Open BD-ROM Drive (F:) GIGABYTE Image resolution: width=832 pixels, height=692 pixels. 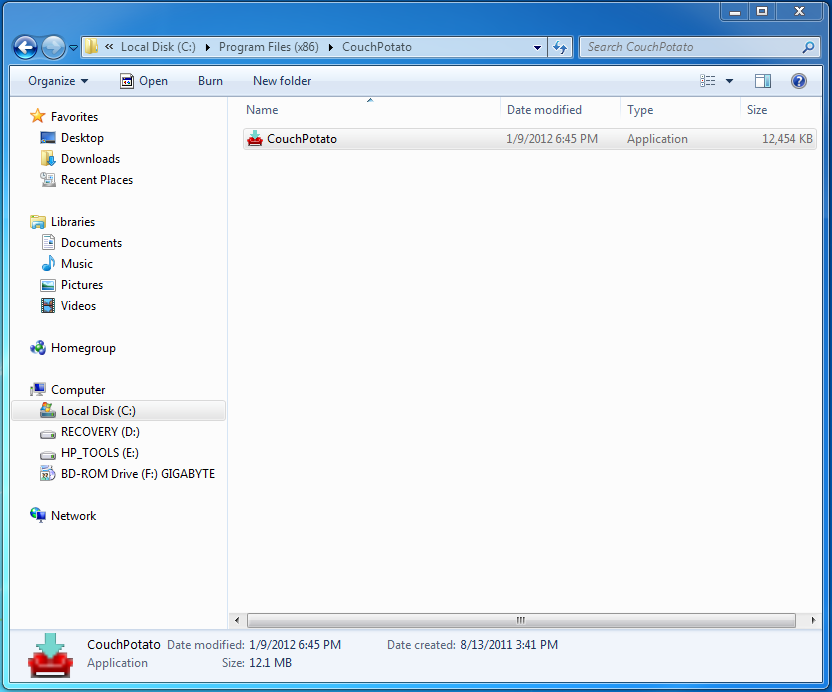click(x=137, y=474)
